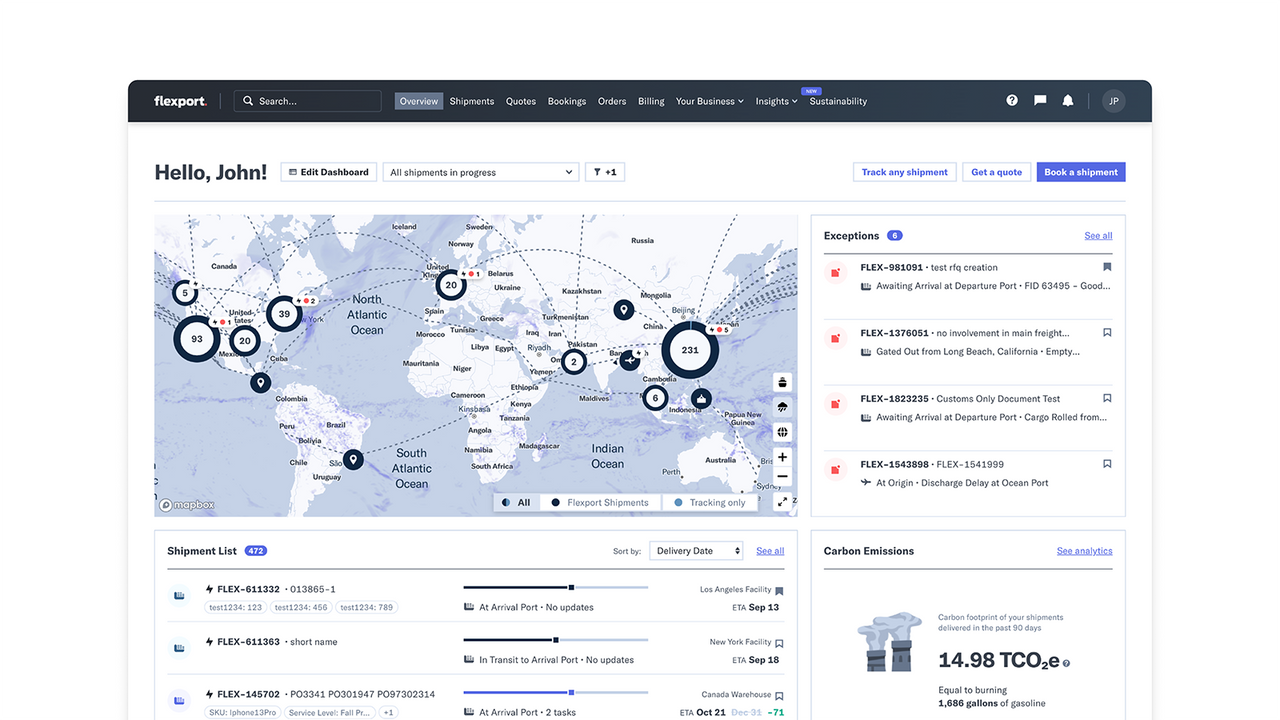Open the notifications bell
Viewport: 1280px width, 720px height.
pos(1068,101)
